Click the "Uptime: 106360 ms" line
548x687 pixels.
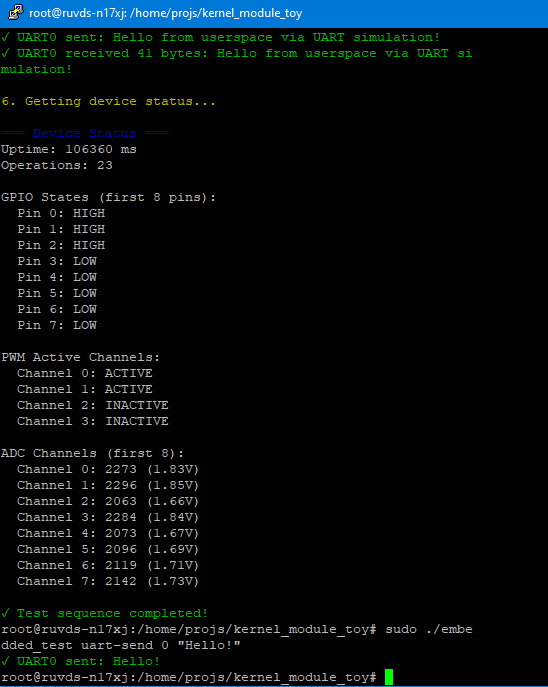point(69,149)
